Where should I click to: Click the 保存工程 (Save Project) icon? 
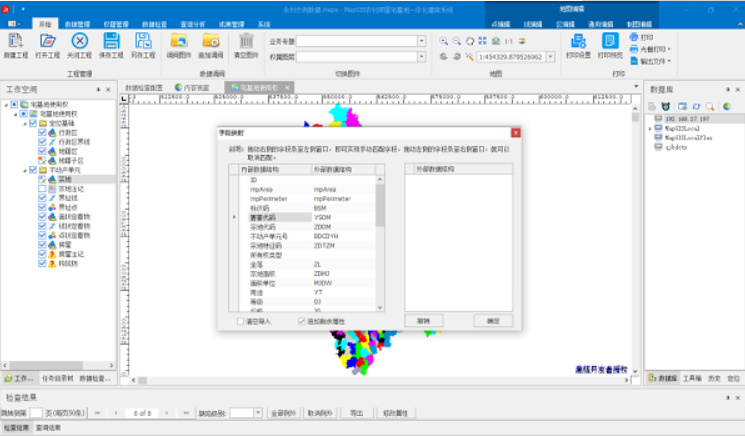coord(111,44)
